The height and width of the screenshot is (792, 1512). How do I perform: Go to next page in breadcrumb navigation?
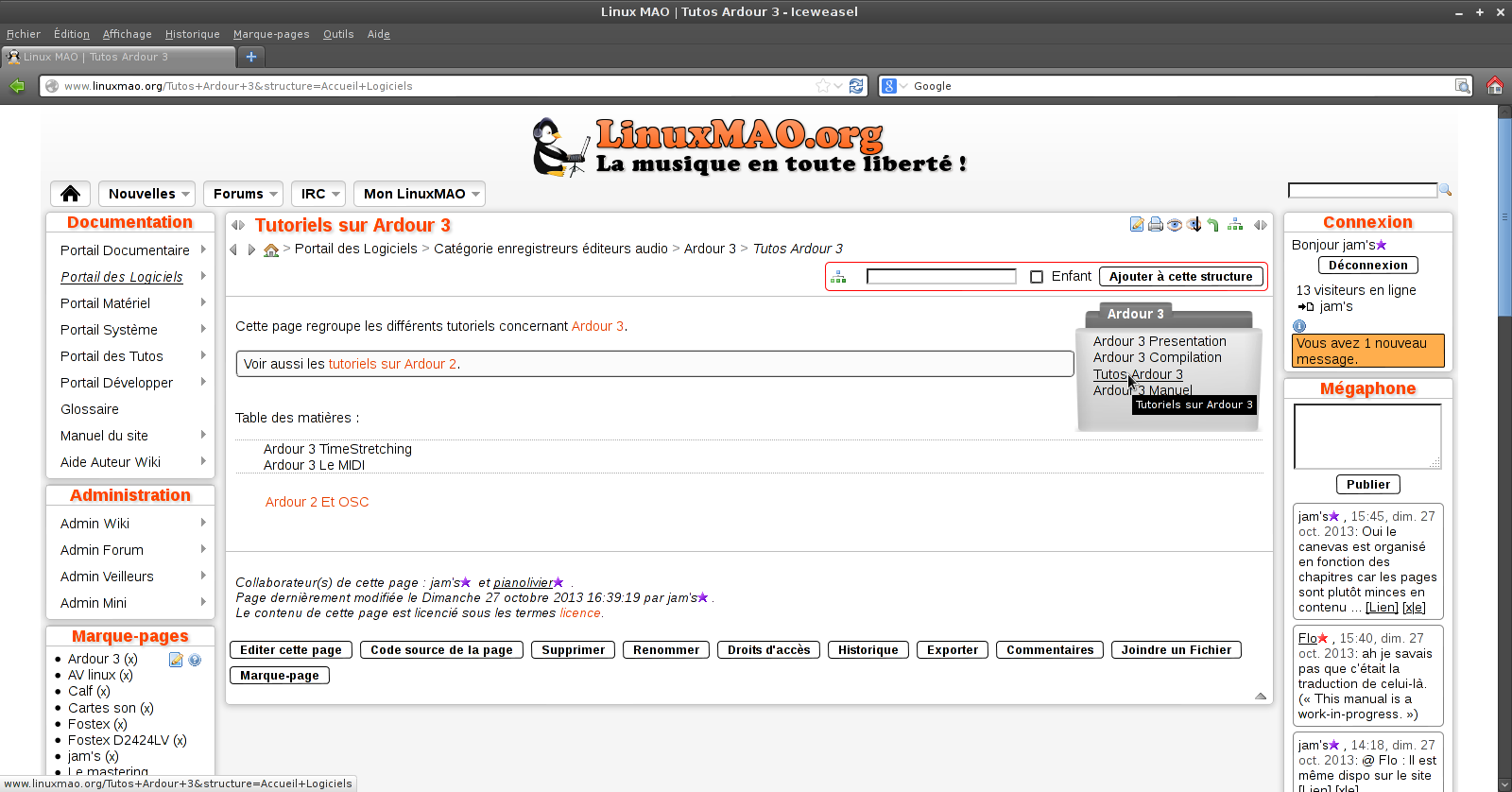251,250
